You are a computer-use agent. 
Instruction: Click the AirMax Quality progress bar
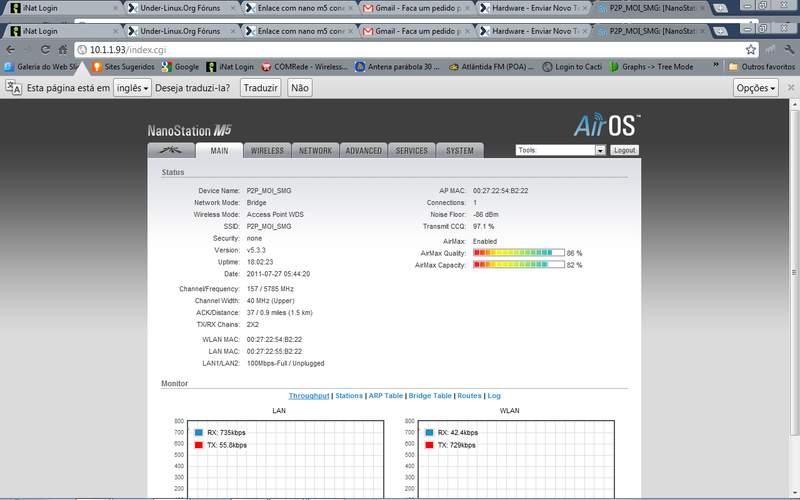pos(519,253)
